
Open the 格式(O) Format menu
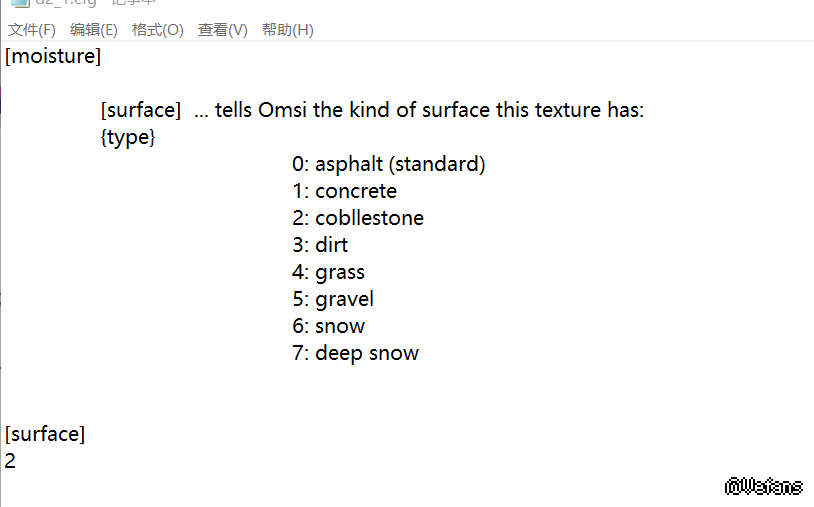coord(158,30)
